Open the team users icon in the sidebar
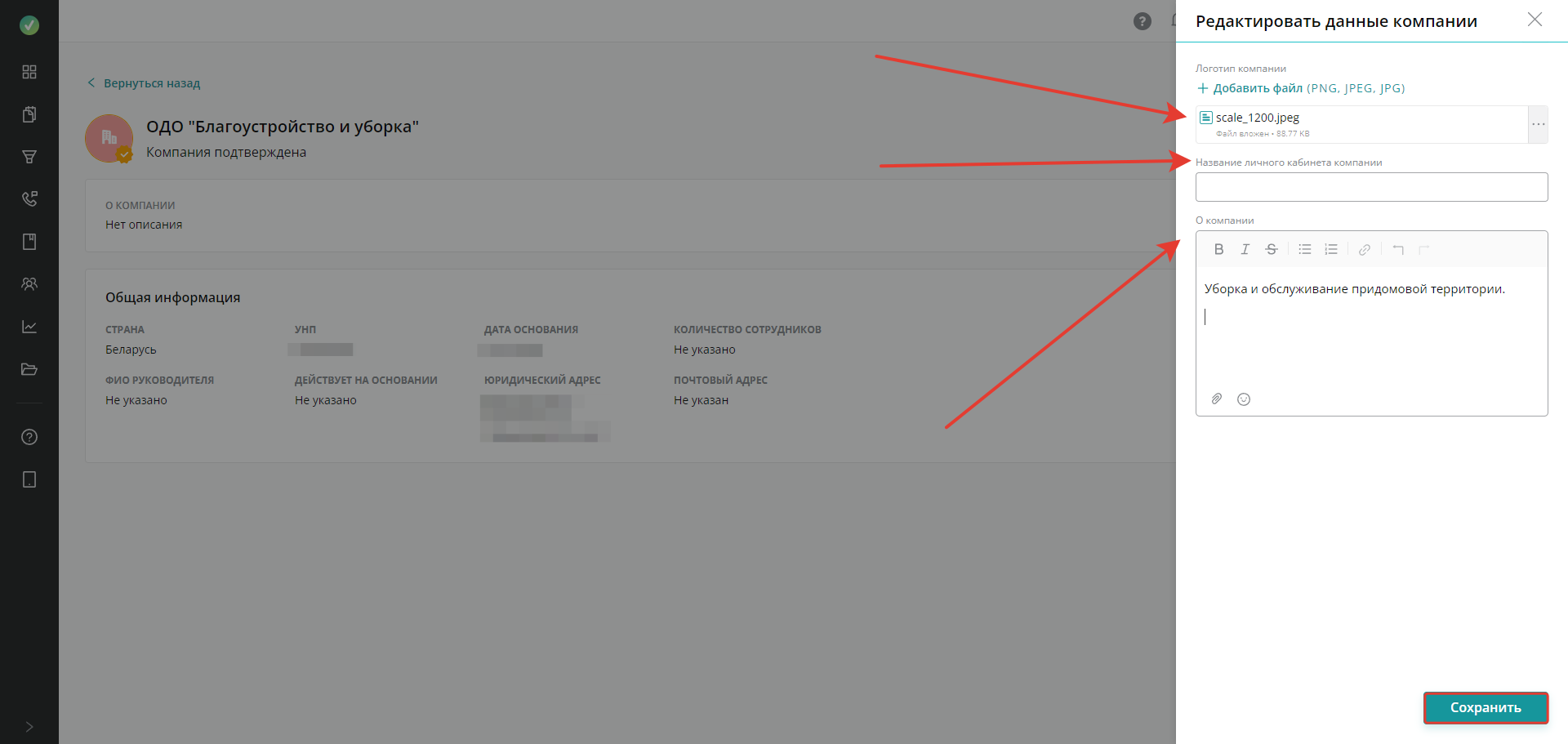The height and width of the screenshot is (744, 1568). click(29, 284)
